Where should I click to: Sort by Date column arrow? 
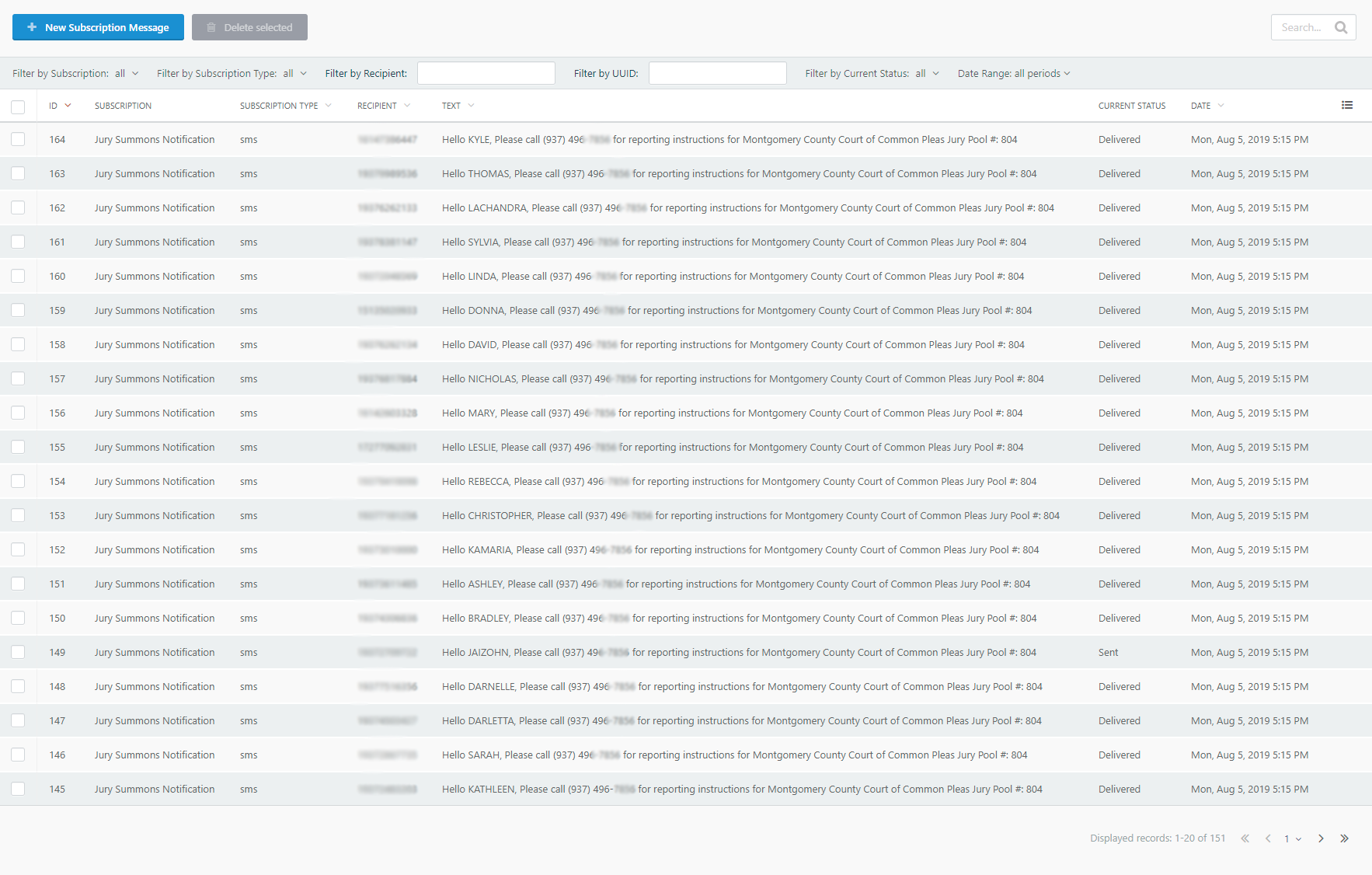click(x=1221, y=106)
